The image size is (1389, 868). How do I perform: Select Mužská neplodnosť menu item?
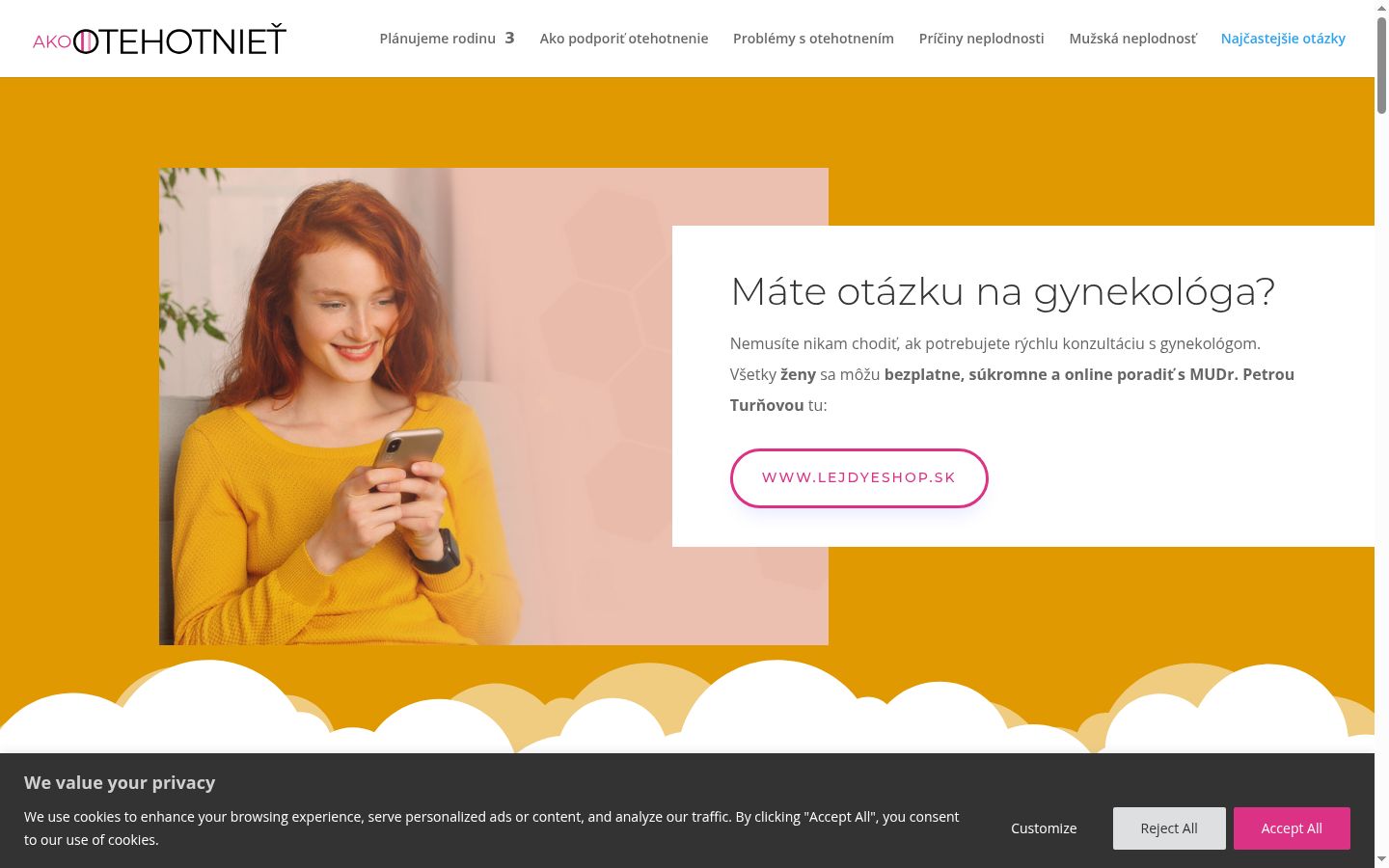click(1132, 39)
